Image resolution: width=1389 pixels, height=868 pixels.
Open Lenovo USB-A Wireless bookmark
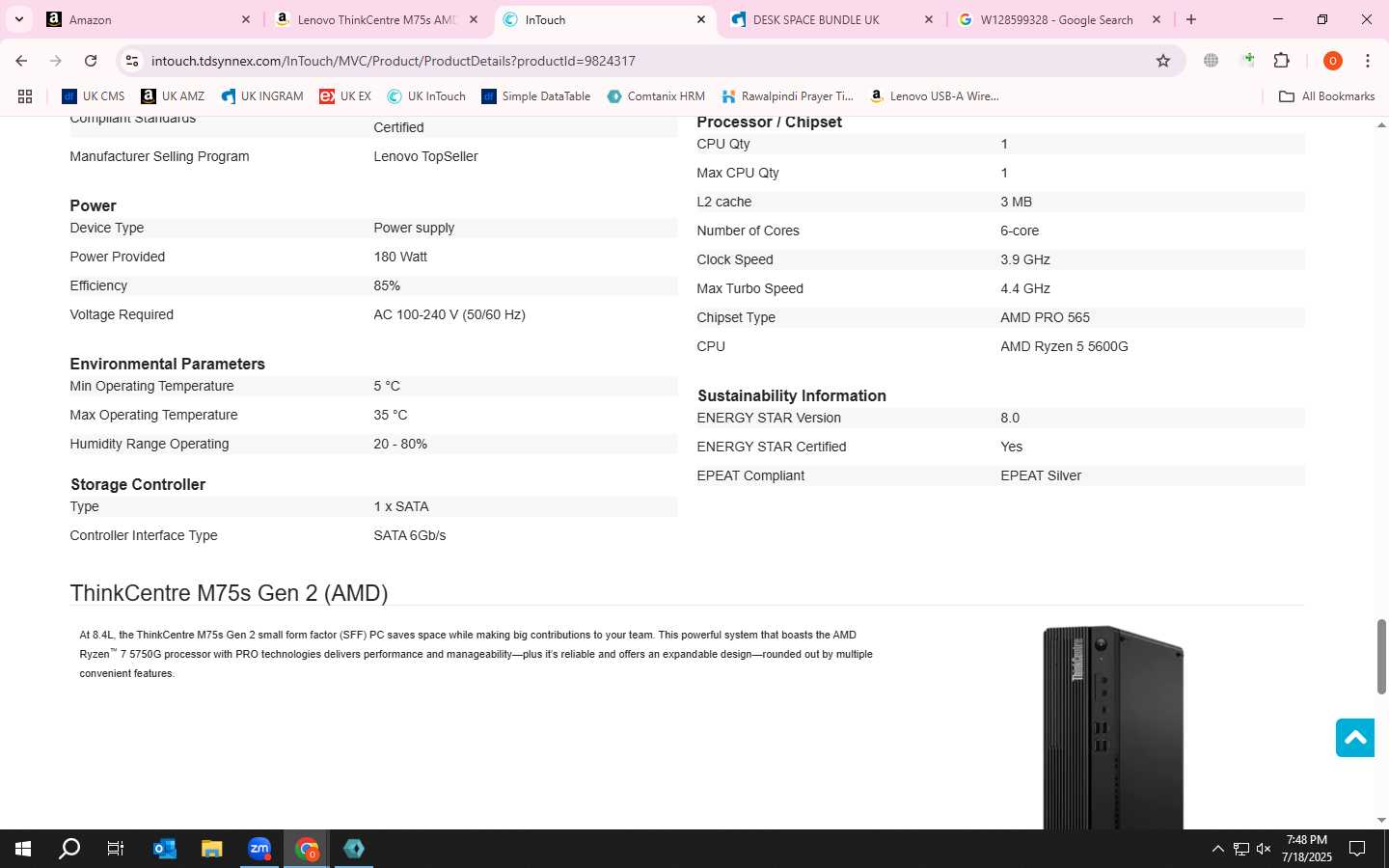click(934, 96)
